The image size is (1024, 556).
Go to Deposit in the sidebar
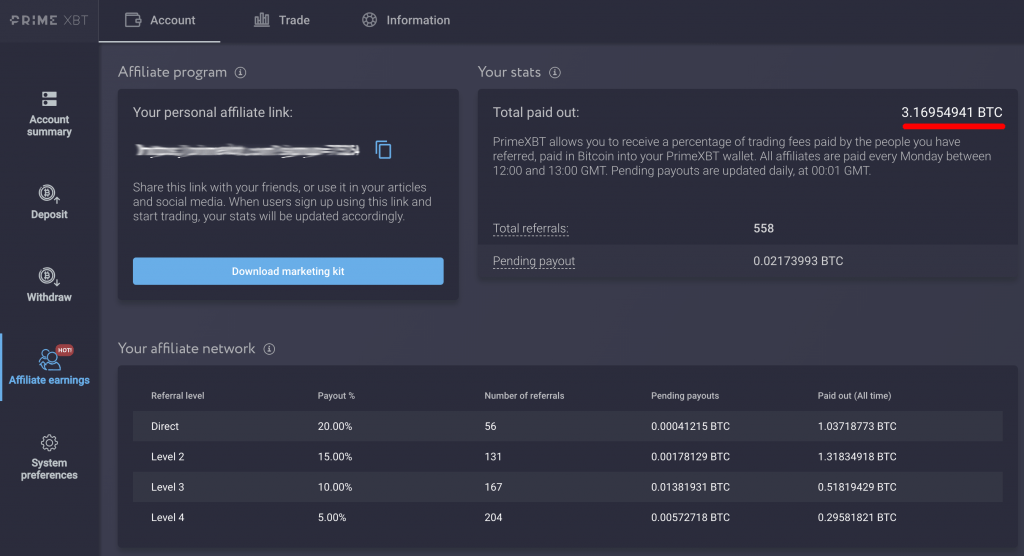coord(49,203)
